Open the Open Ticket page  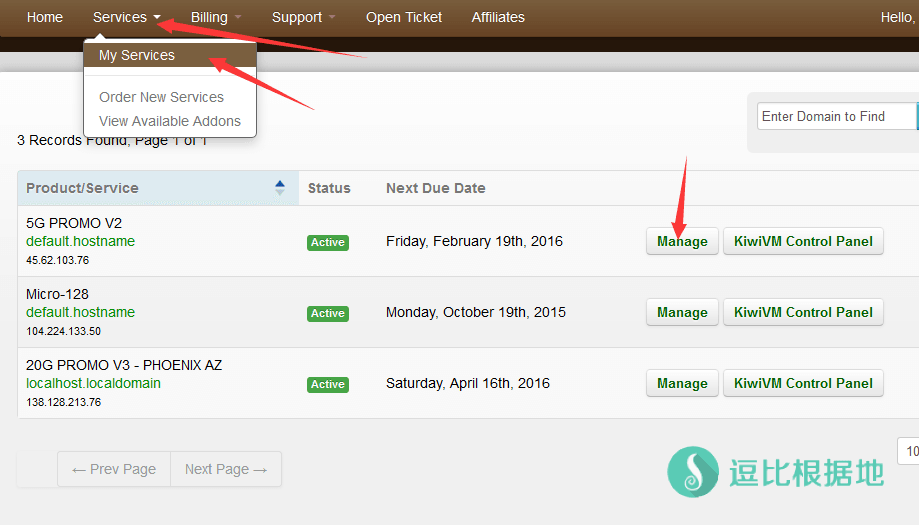(404, 17)
